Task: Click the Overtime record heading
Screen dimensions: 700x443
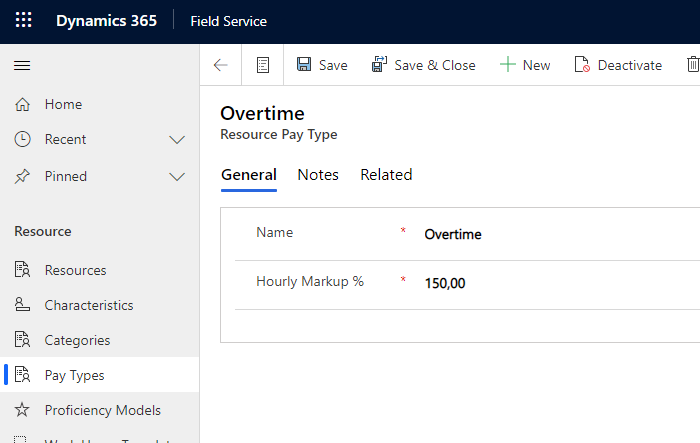Action: click(262, 113)
